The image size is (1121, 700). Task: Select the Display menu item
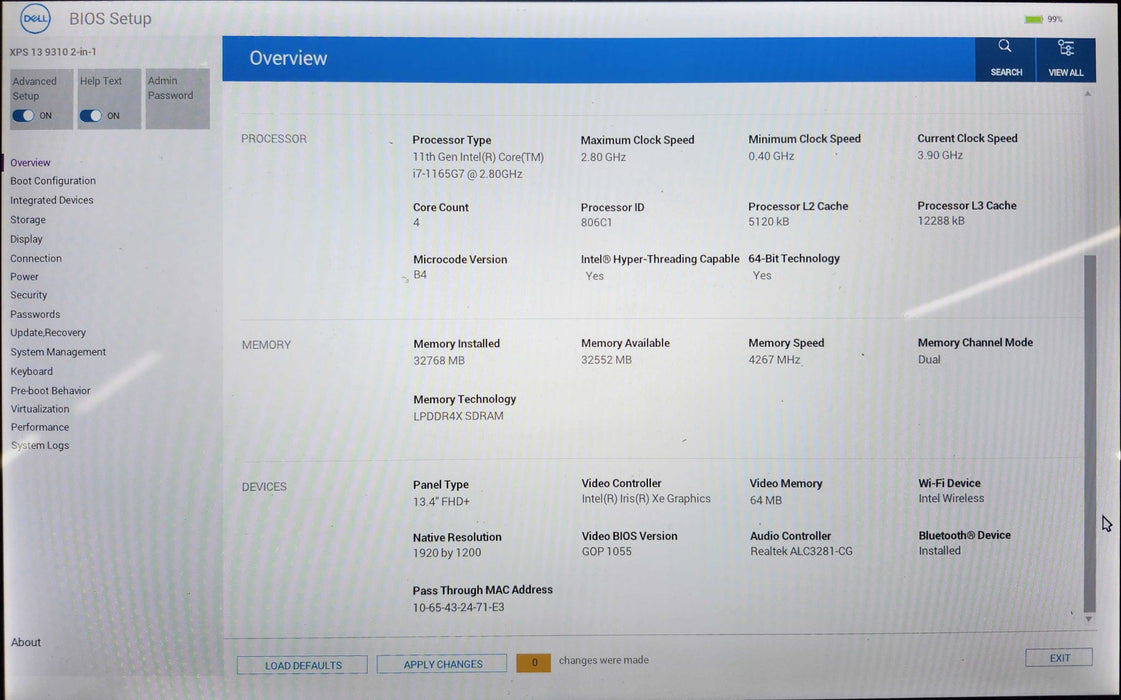(26, 239)
